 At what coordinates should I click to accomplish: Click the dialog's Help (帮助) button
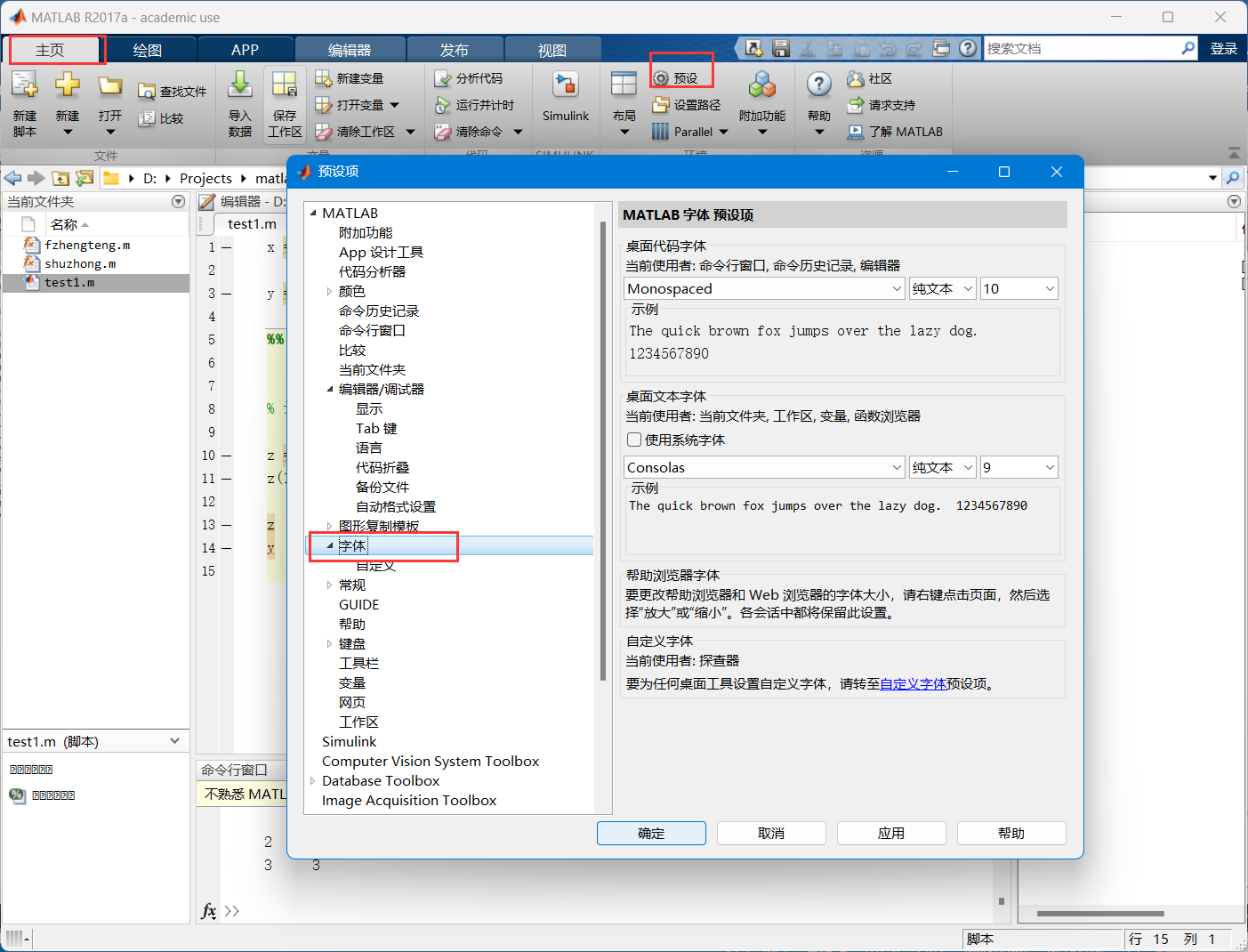click(x=1011, y=833)
